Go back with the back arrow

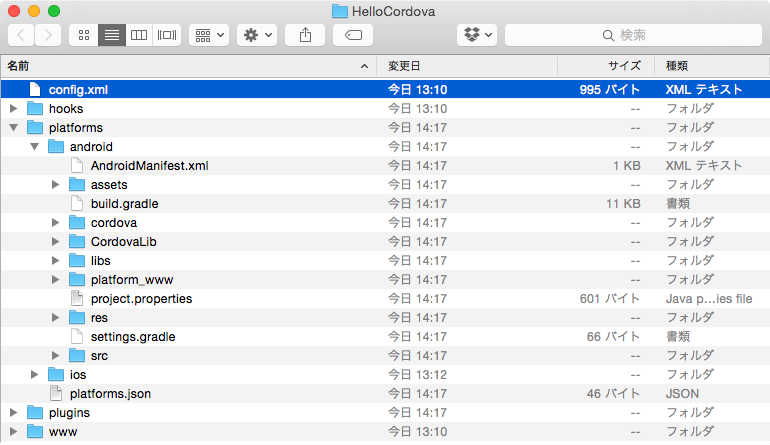coord(21,35)
